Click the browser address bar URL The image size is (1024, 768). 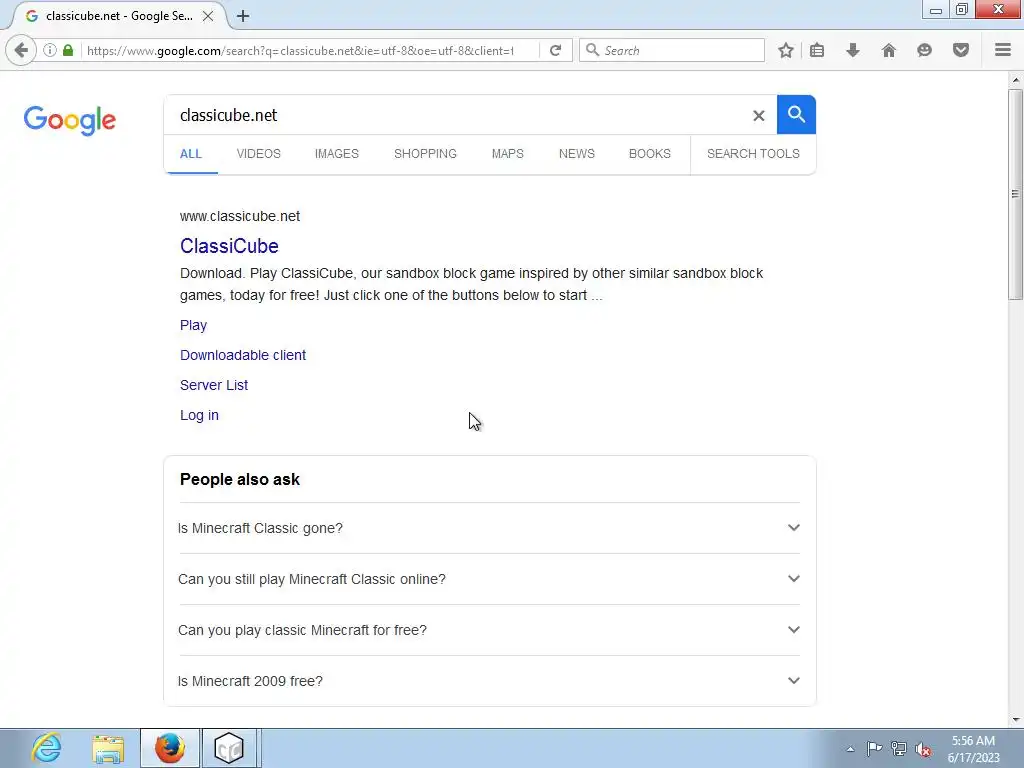point(300,50)
